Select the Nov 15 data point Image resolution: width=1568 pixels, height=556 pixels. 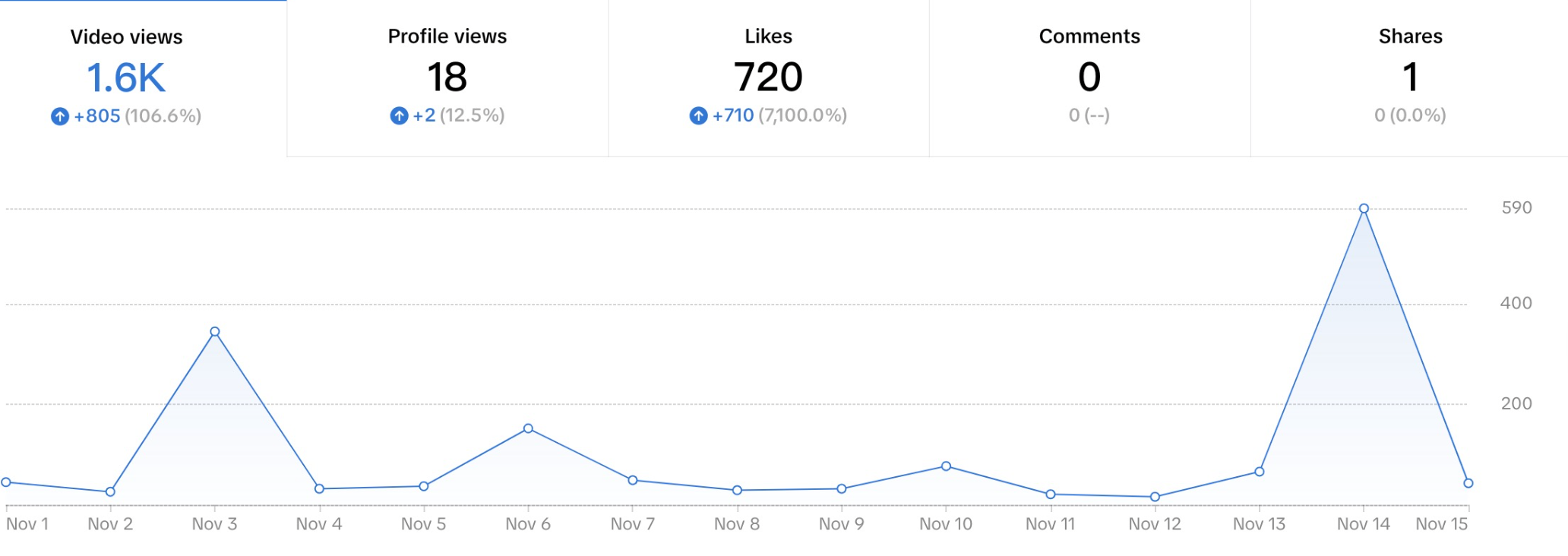point(1468,483)
